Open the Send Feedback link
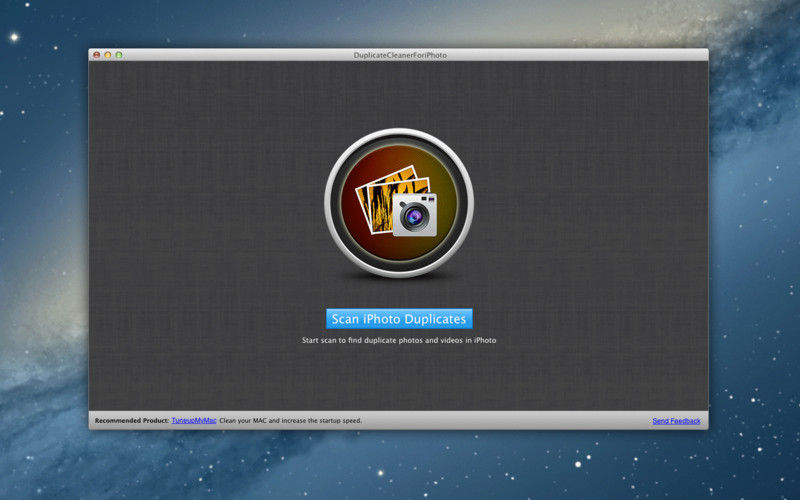The width and height of the screenshot is (800, 500). click(677, 421)
